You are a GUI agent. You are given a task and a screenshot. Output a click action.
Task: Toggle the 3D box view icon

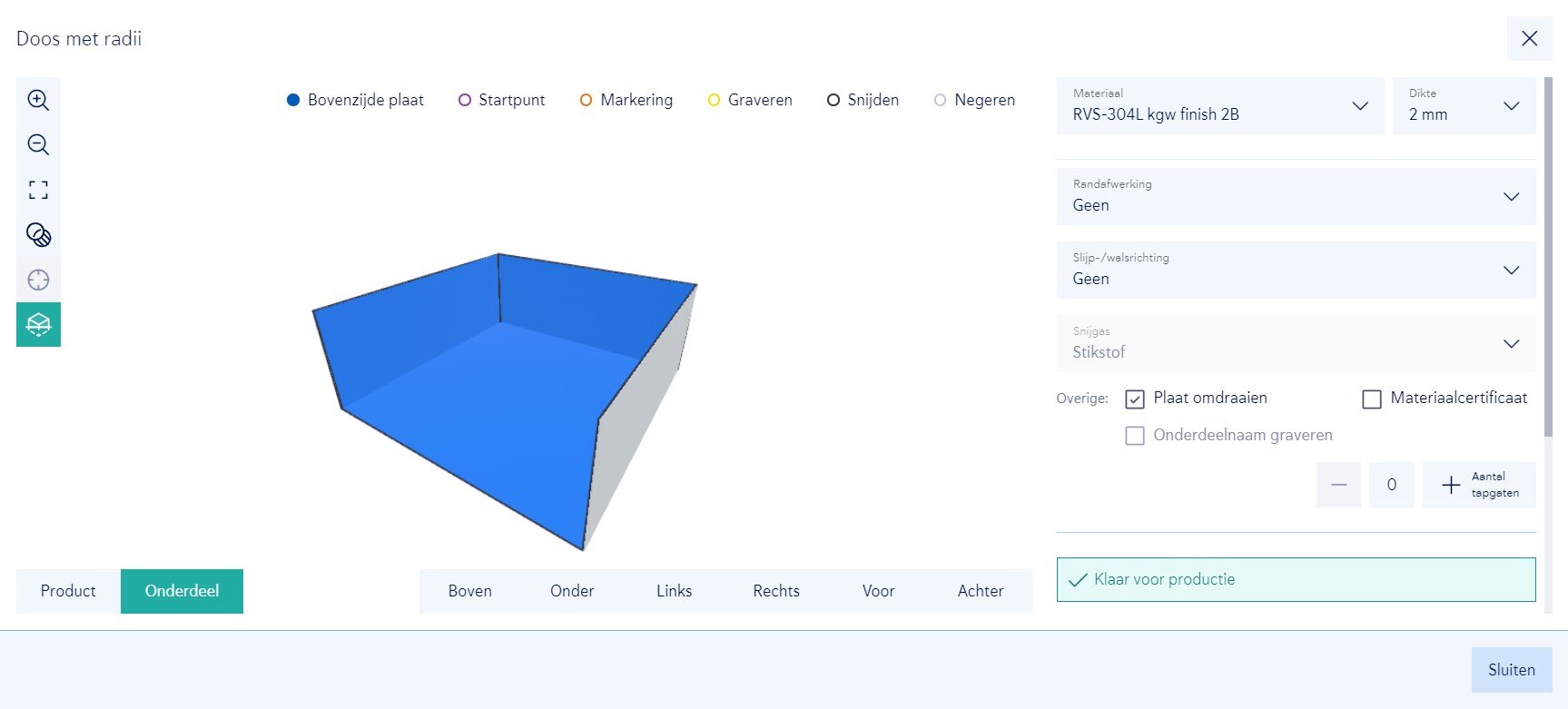[x=38, y=324]
